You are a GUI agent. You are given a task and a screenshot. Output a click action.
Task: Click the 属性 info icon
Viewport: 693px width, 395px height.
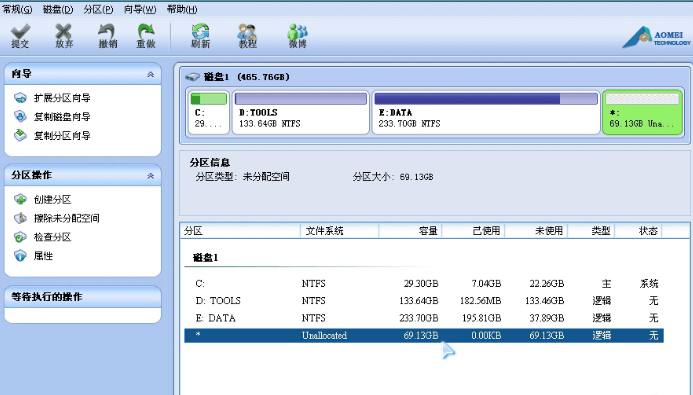tap(20, 256)
